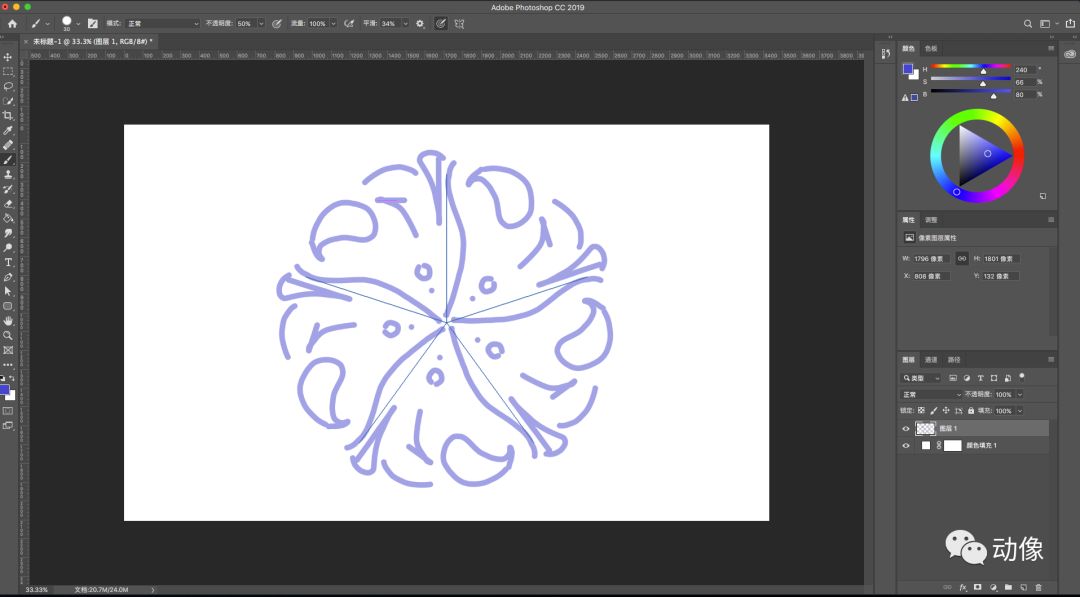
Task: Open the 调整 panel tab
Action: click(x=931, y=219)
